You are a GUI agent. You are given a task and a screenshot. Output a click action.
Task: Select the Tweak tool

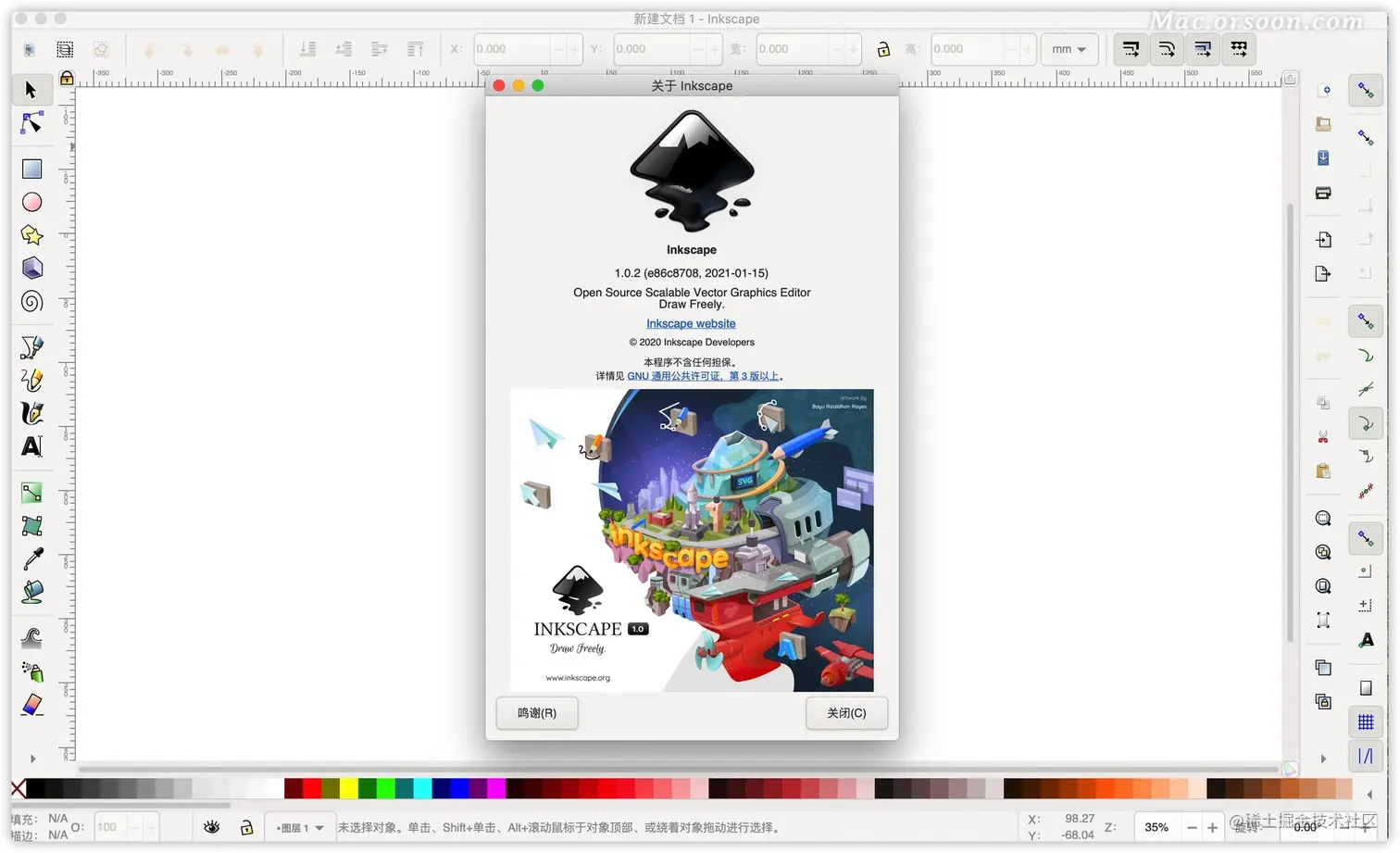tap(31, 638)
